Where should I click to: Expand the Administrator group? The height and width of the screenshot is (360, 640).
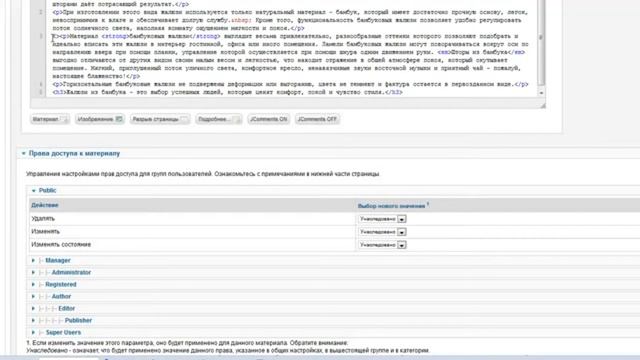click(71, 272)
